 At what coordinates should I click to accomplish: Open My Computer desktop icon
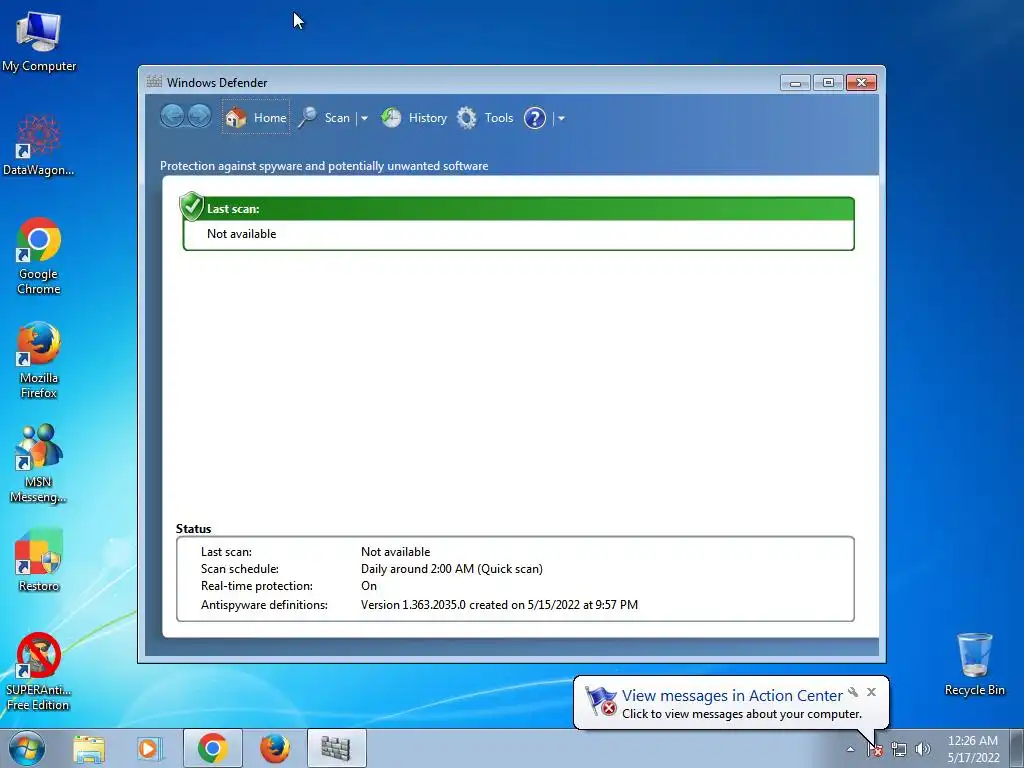[x=39, y=41]
